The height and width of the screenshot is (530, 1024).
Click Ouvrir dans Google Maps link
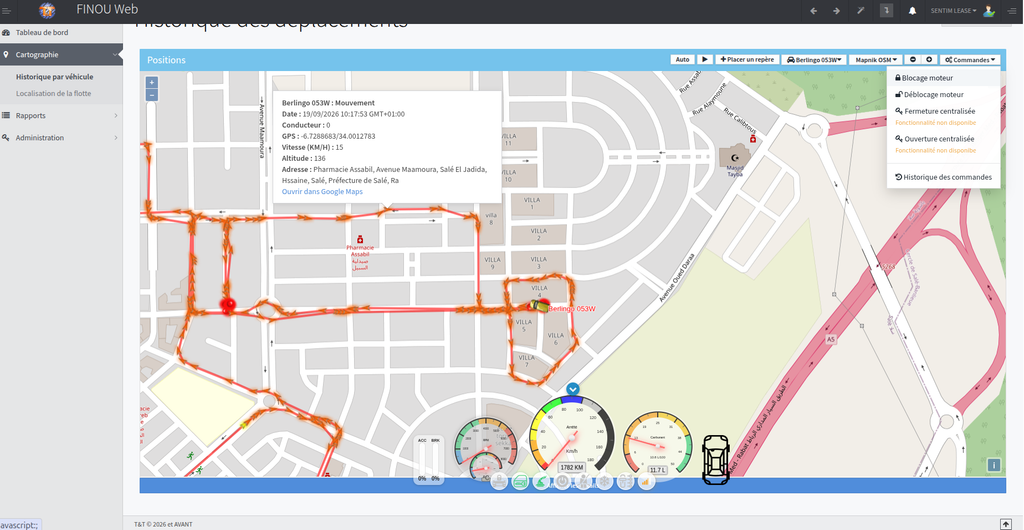coord(322,192)
